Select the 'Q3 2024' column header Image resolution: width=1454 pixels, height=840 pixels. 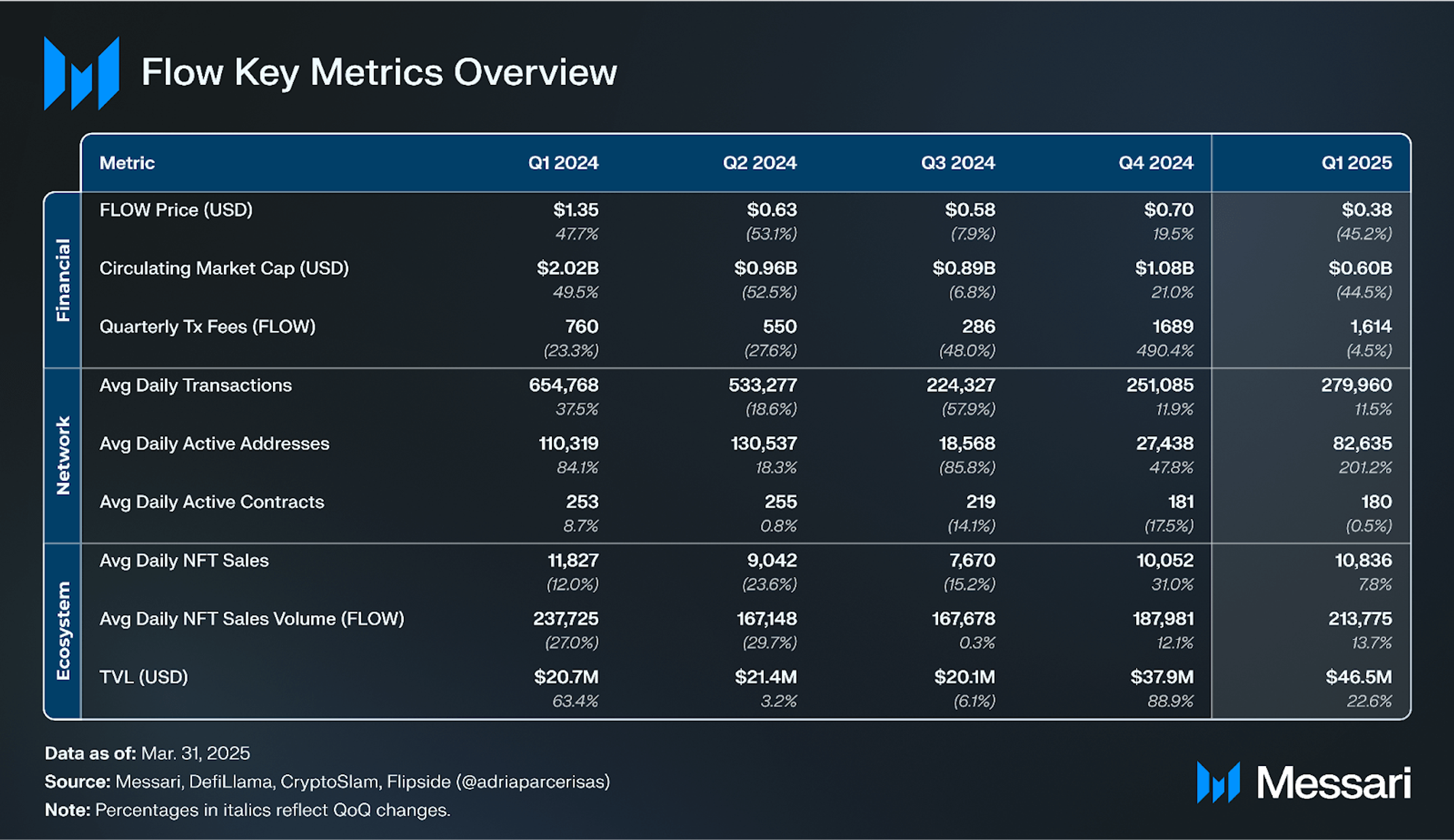pos(958,163)
